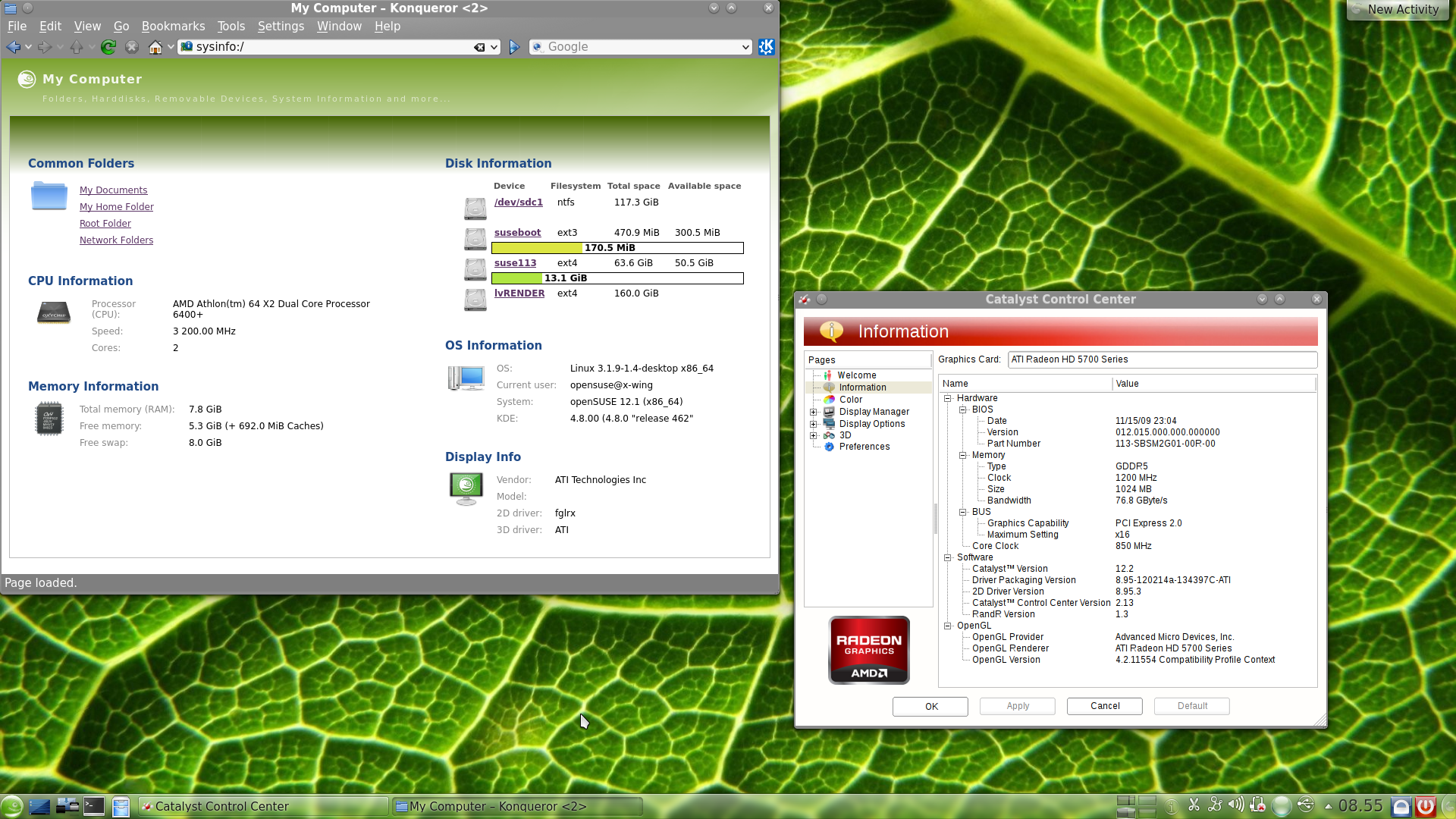The height and width of the screenshot is (819, 1456).
Task: Expand the Display Options tree node
Action: pyautogui.click(x=814, y=424)
